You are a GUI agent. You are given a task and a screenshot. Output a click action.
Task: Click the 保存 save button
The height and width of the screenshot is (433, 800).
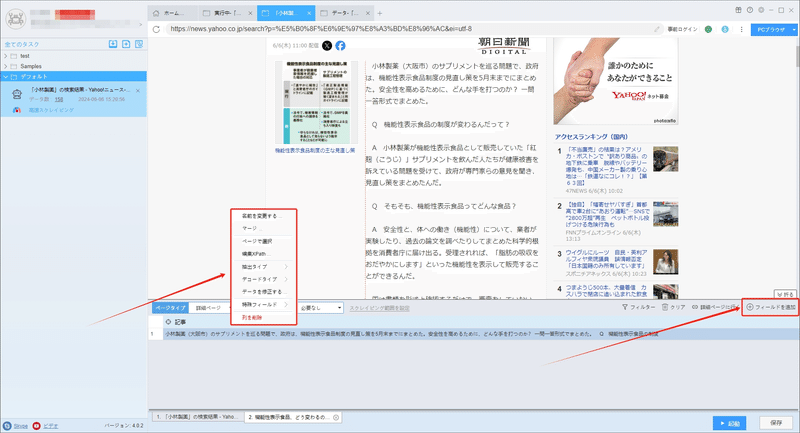pos(776,423)
